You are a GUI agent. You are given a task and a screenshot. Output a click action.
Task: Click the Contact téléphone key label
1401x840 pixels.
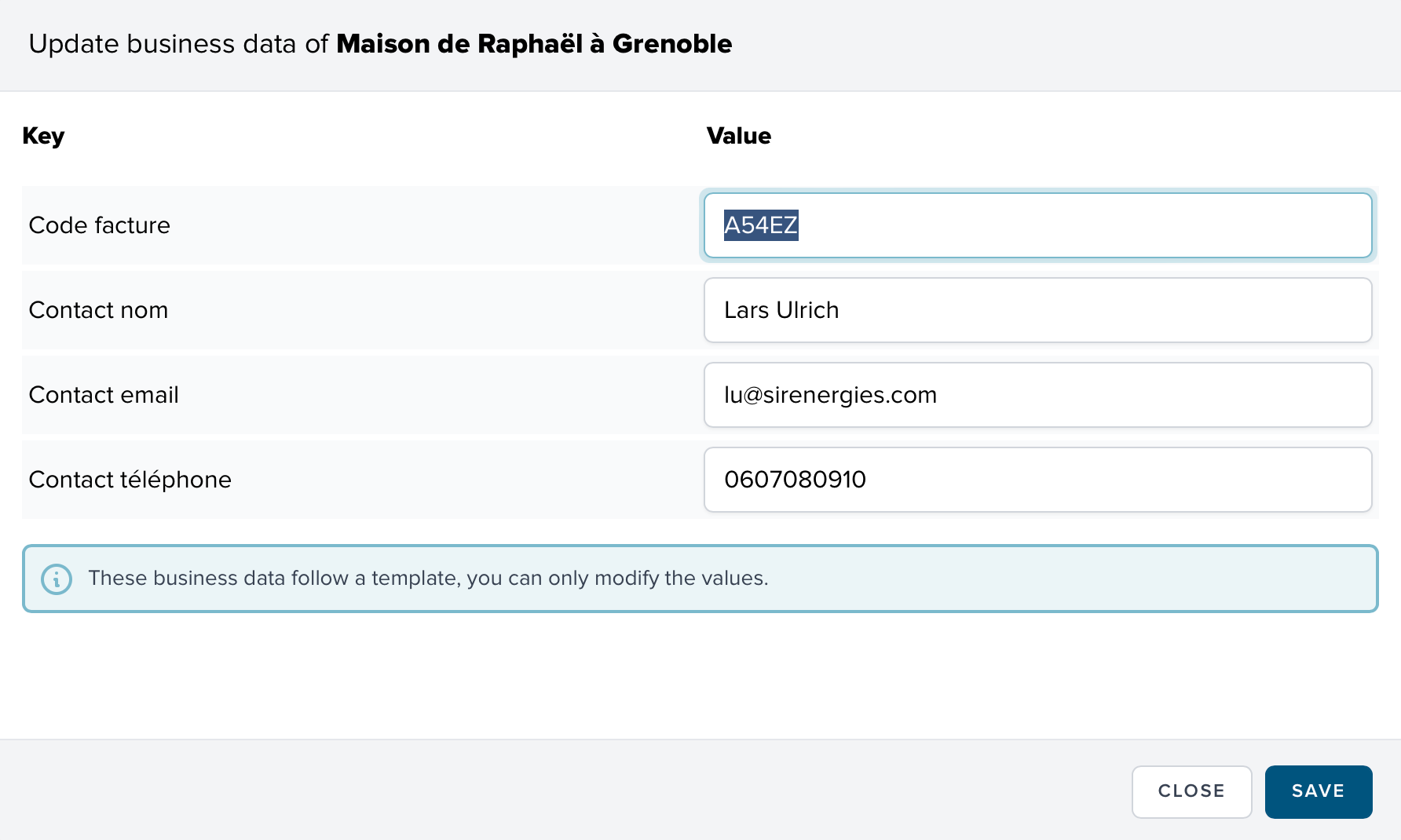pos(130,480)
